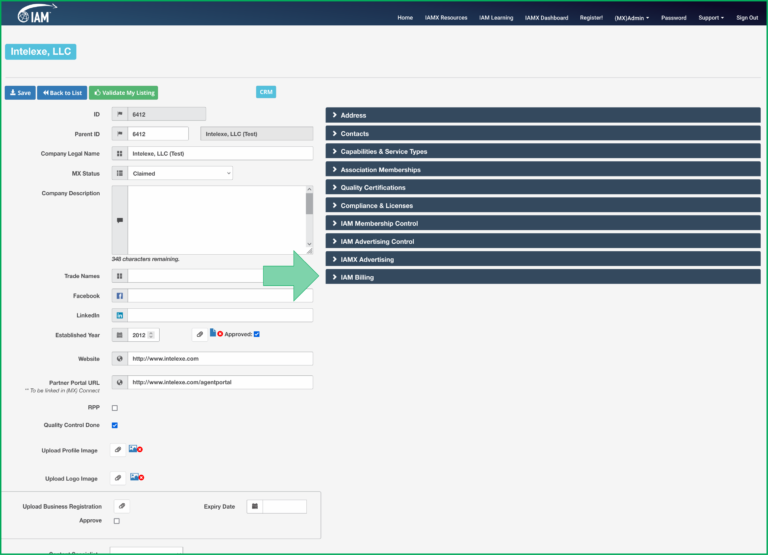This screenshot has height=555, width=768.
Task: Click the flag icon beside ID field
Action: (120, 114)
